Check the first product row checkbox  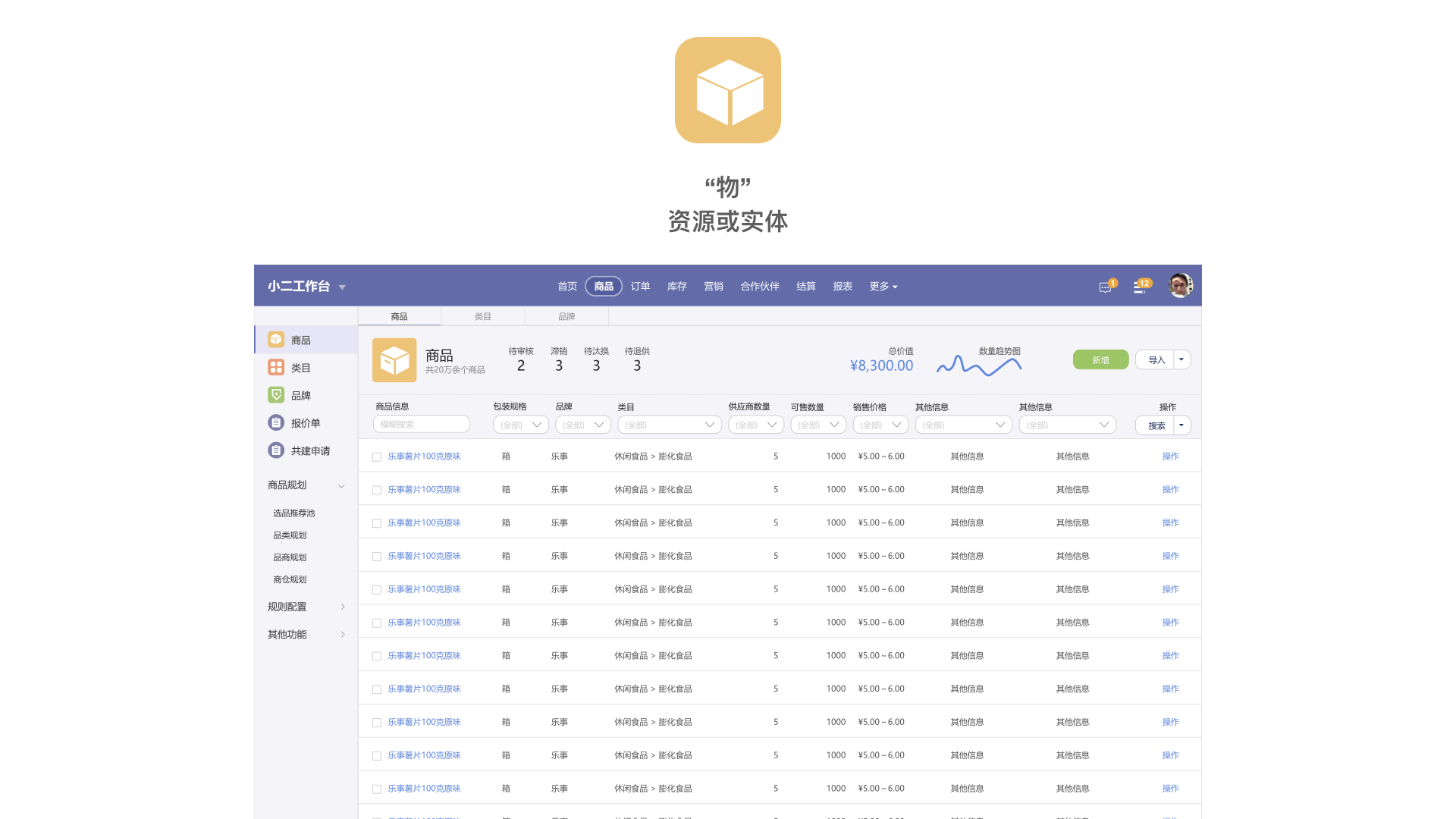377,457
